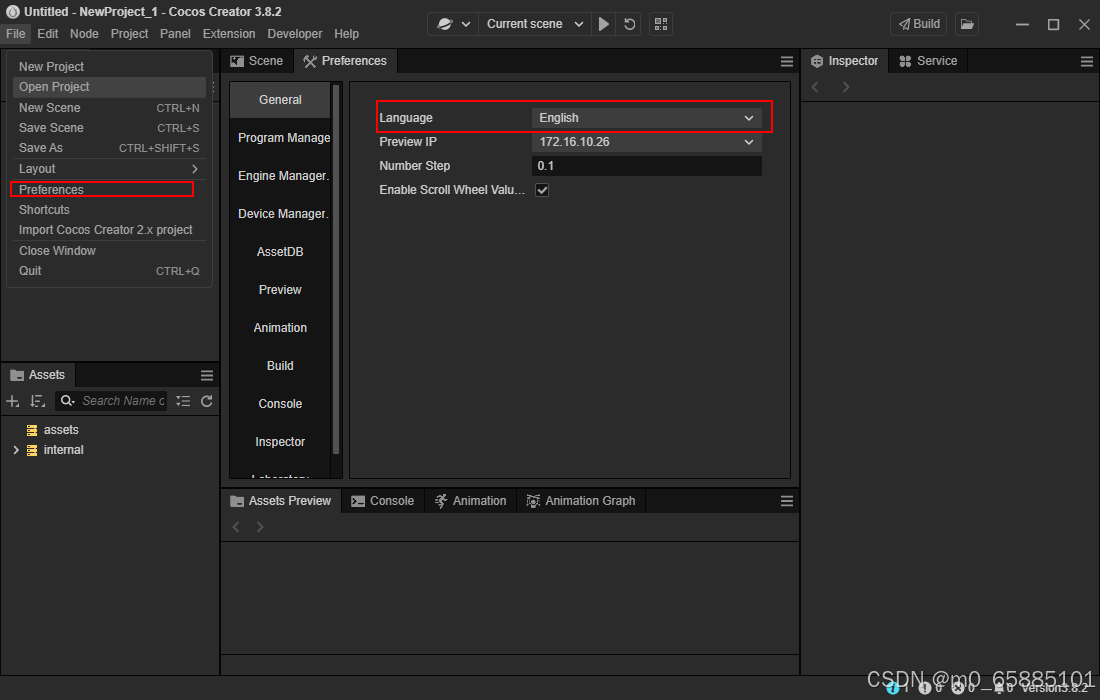Image resolution: width=1100 pixels, height=700 pixels.
Task: Open the Help menu
Action: point(347,34)
